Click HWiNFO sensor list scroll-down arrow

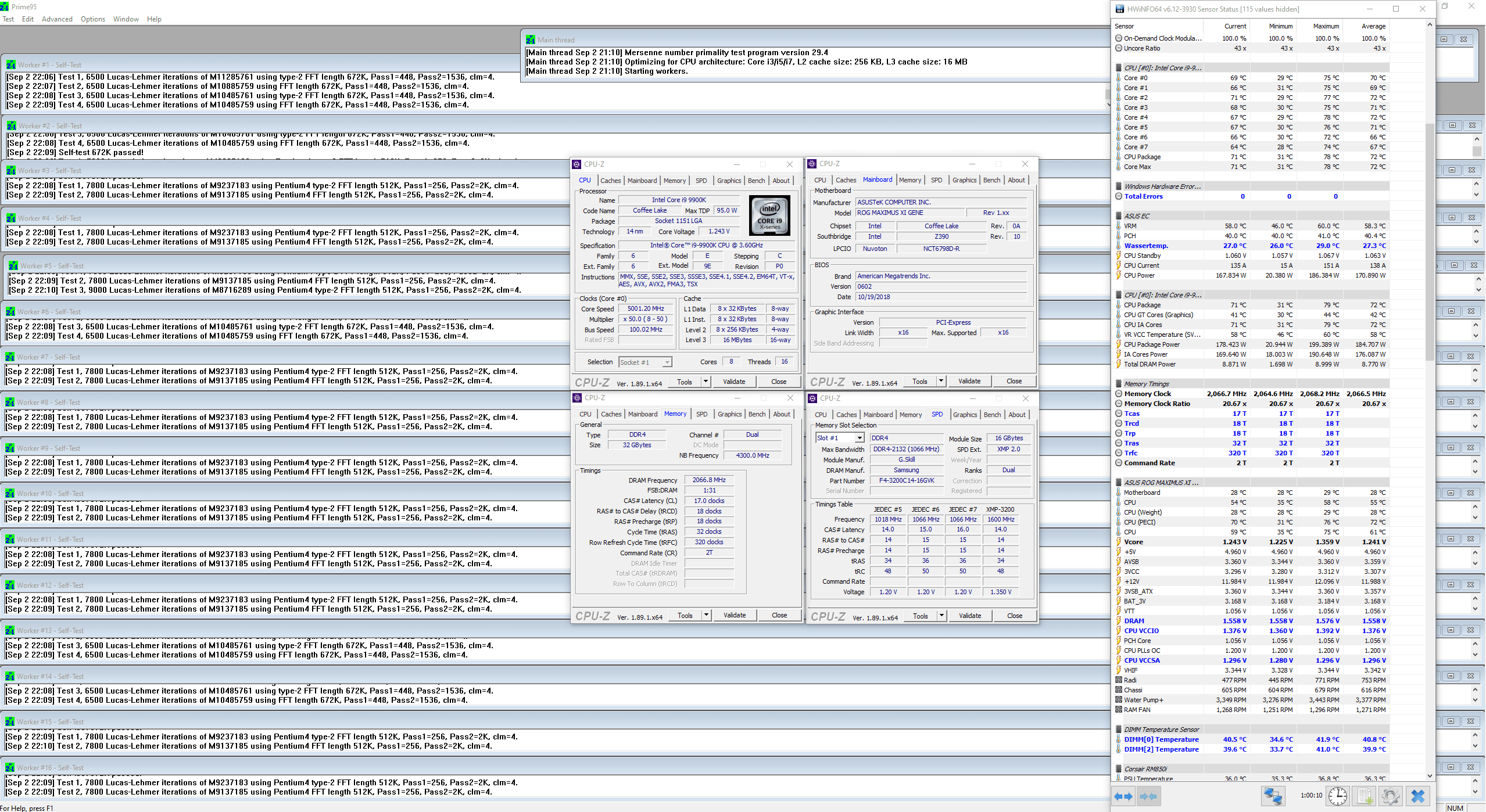tap(1430, 775)
